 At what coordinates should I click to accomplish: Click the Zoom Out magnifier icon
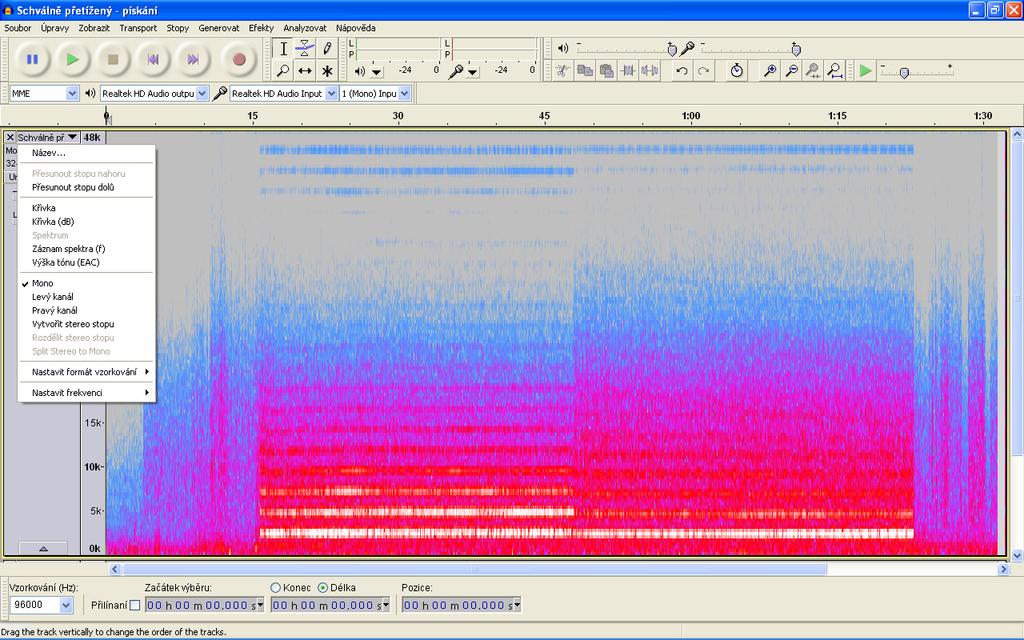[792, 71]
